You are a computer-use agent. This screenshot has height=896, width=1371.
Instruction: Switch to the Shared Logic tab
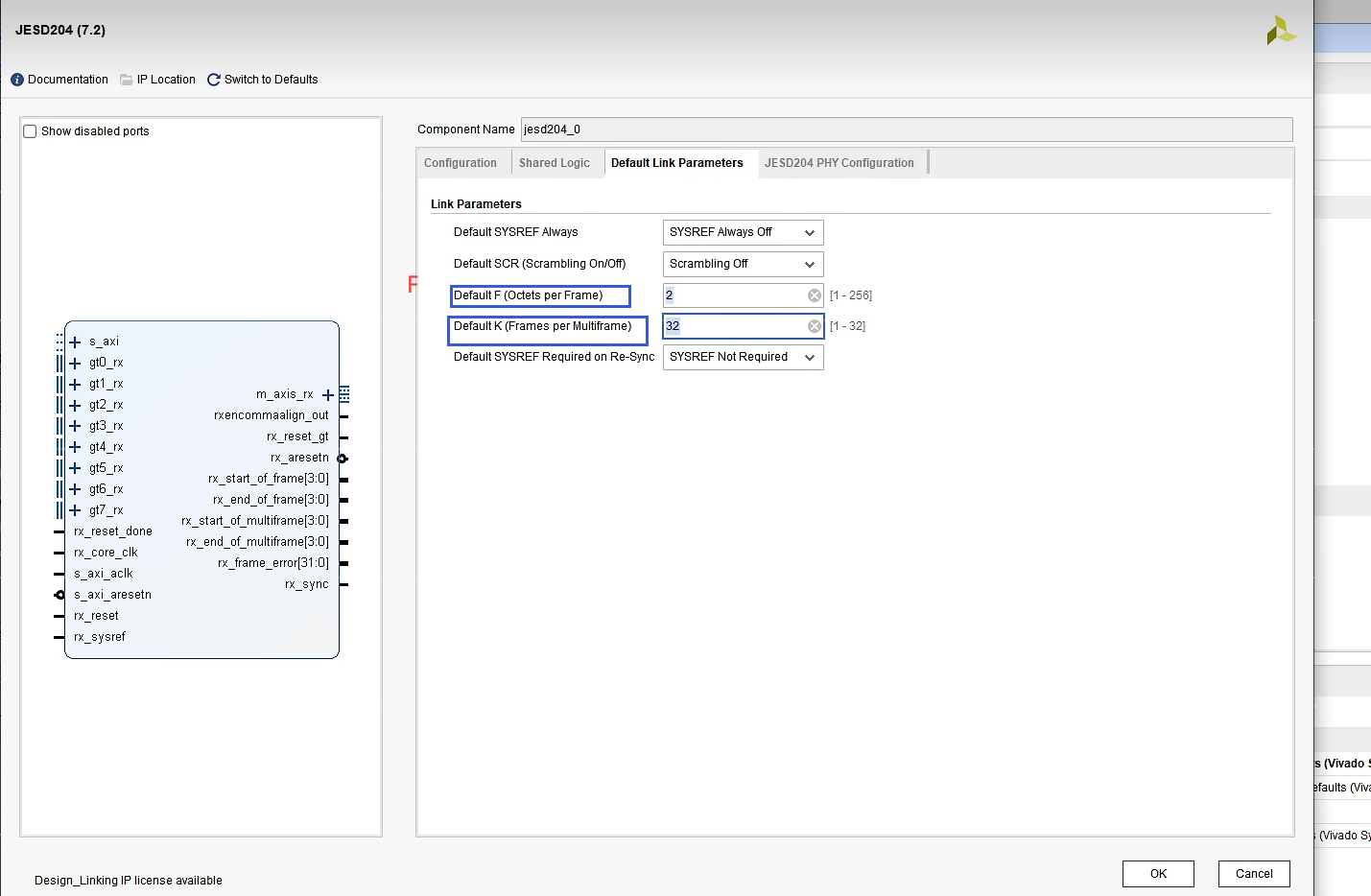click(x=555, y=163)
